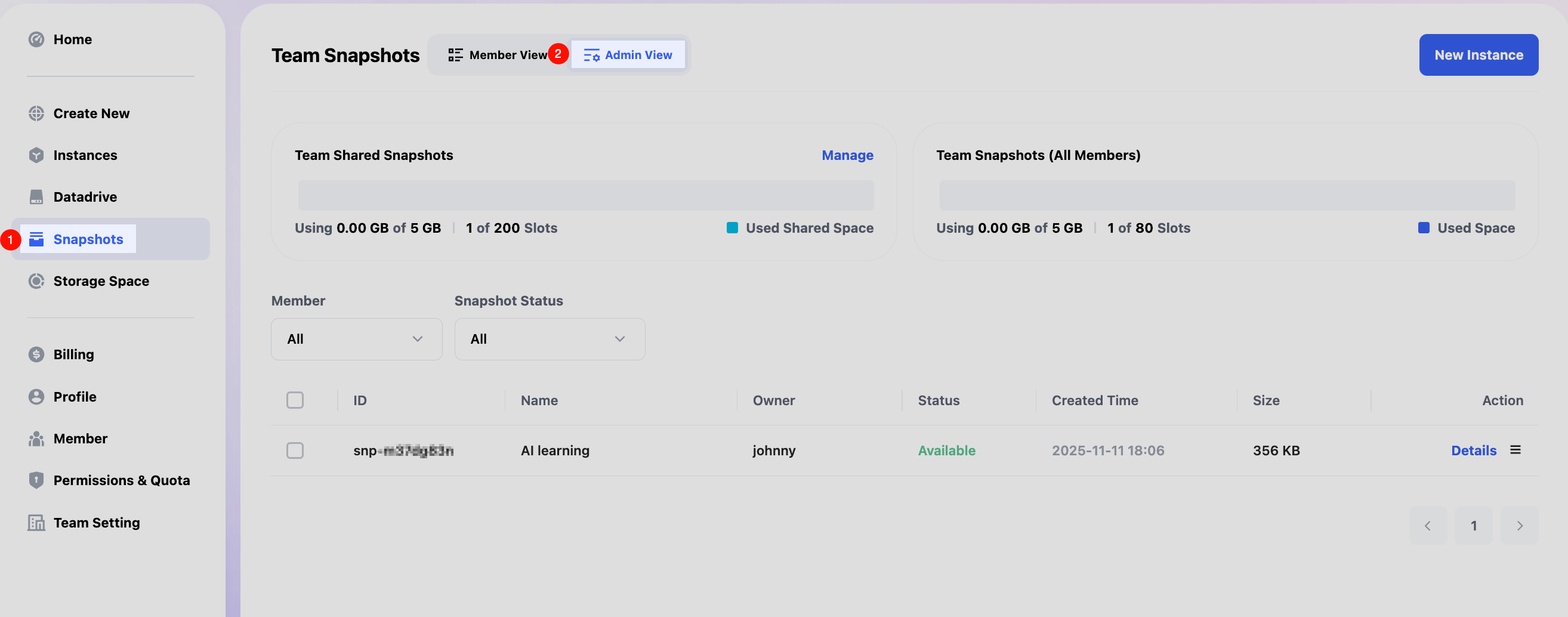Click the Instances cube icon
1568x617 pixels.
(x=36, y=155)
